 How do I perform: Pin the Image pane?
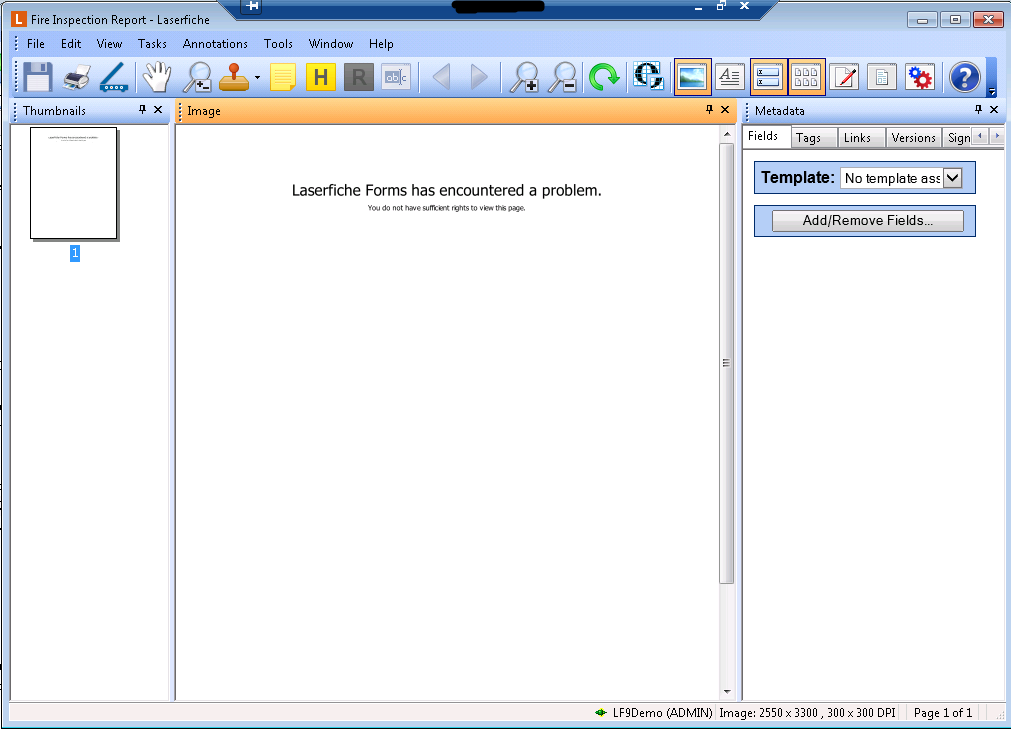[709, 110]
